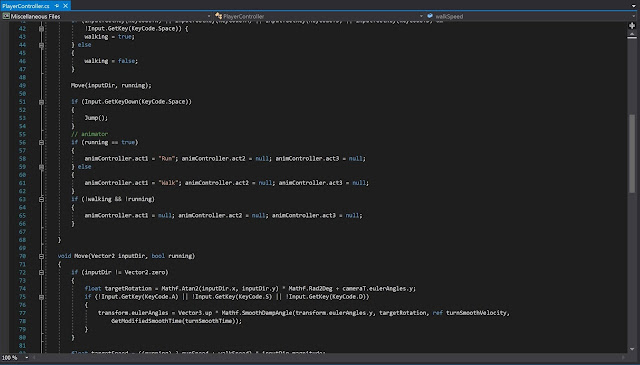Close the PlayerController.cs tab

click(65, 6)
